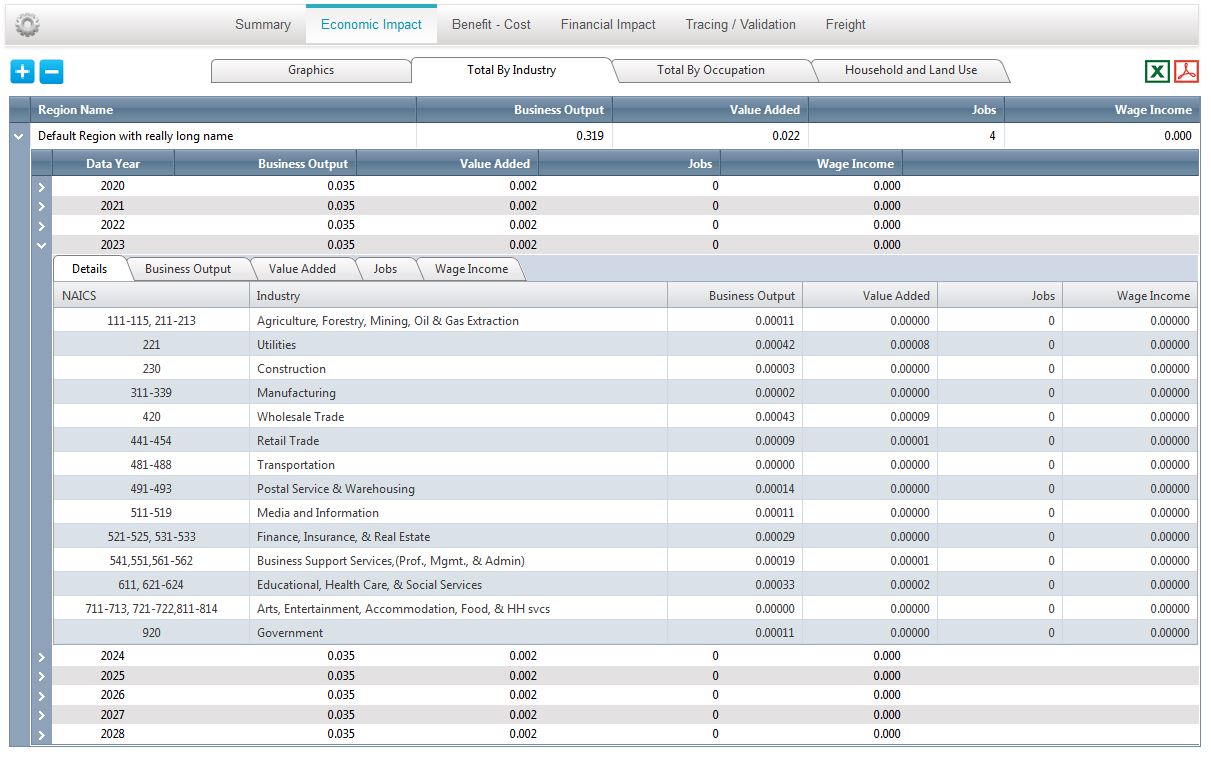Open the Wage Income detail tab
The image size is (1211, 757).
coord(471,269)
